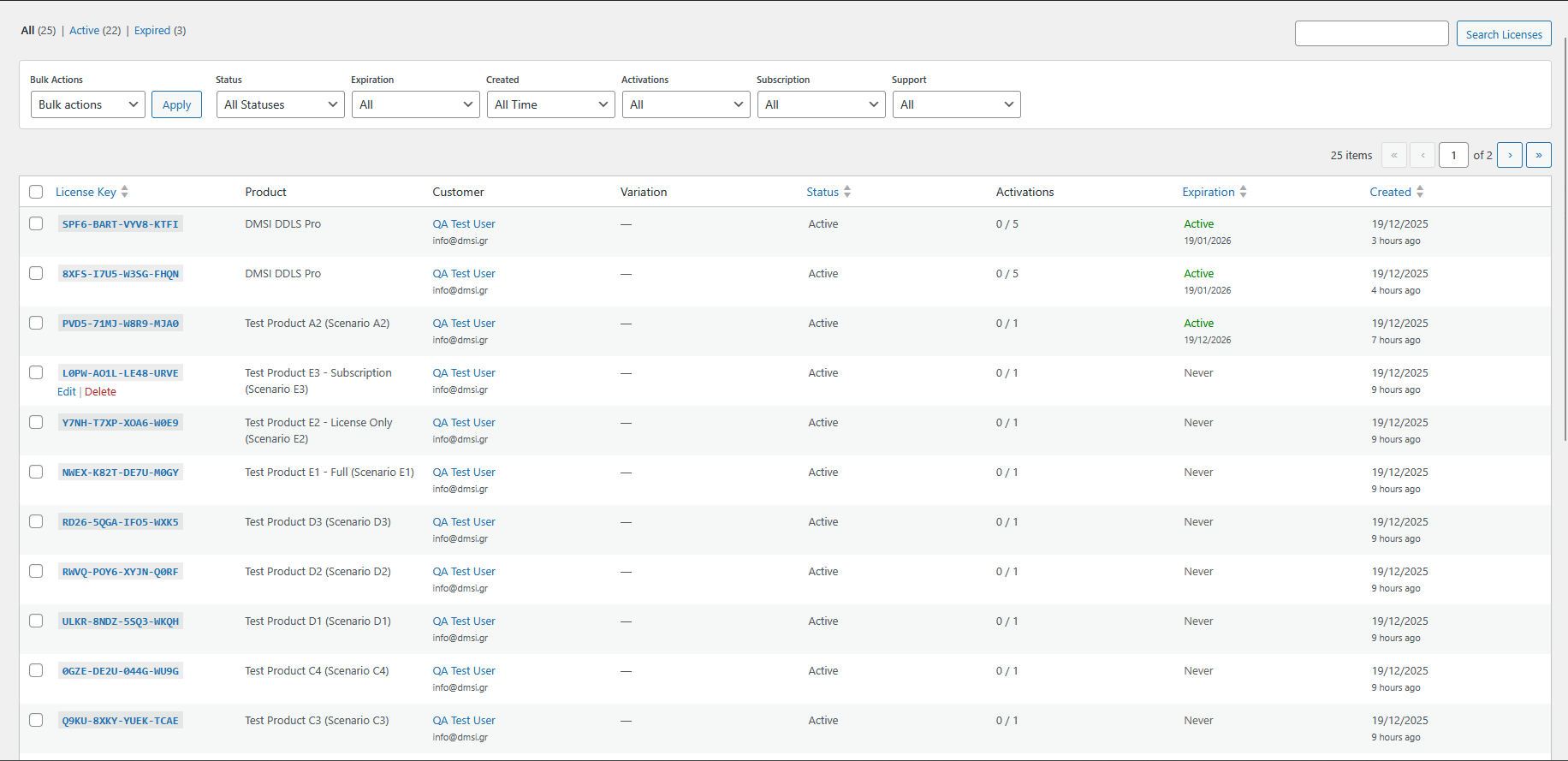
Task: Check the 8XFS-I7U5-W3SG-FHQN row checkbox
Action: tap(36, 273)
